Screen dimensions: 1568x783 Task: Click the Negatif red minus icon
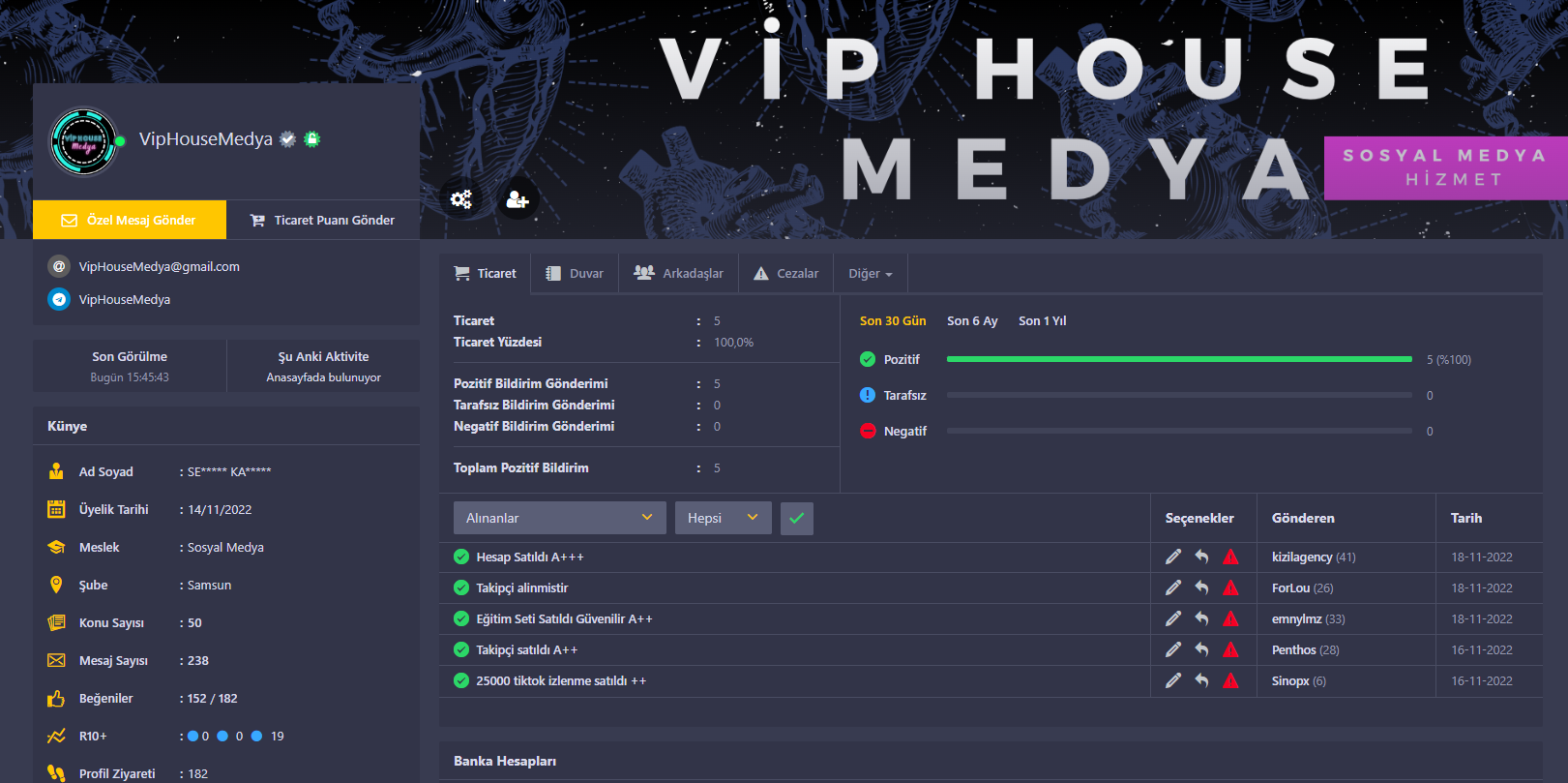868,431
